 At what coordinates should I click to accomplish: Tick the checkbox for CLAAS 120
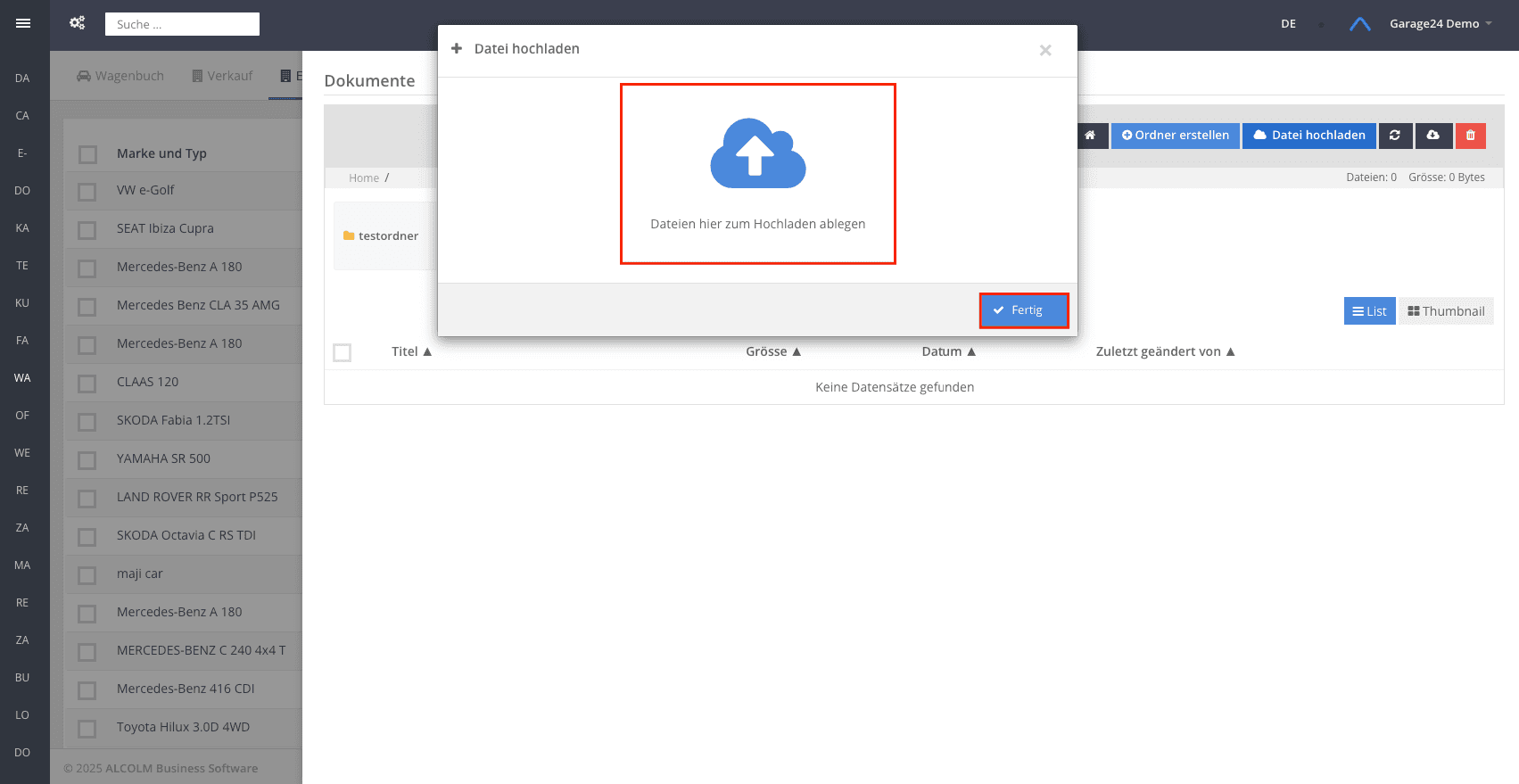[x=87, y=384]
